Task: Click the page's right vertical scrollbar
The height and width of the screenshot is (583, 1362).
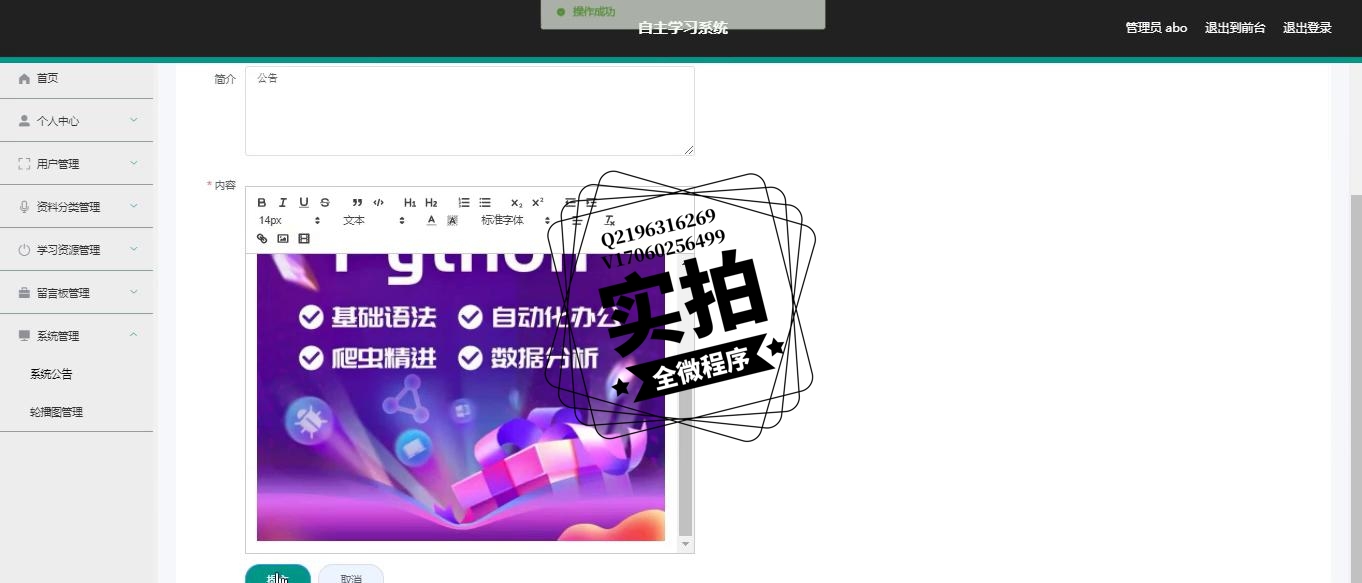Action: click(x=1356, y=389)
